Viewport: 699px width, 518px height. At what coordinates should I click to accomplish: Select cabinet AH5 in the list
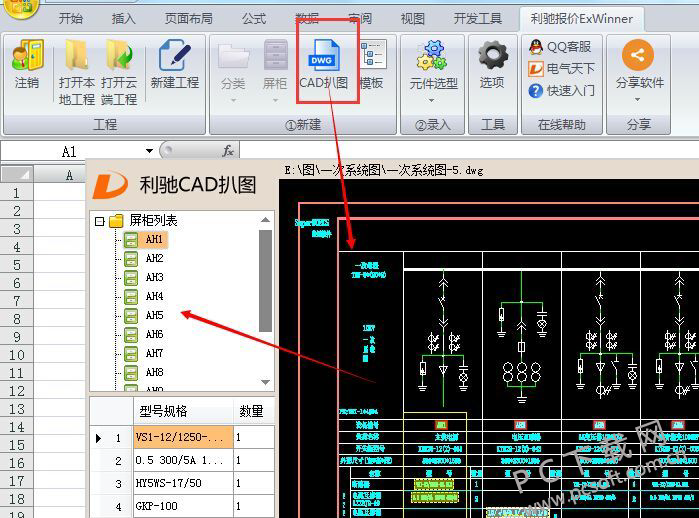pos(154,316)
